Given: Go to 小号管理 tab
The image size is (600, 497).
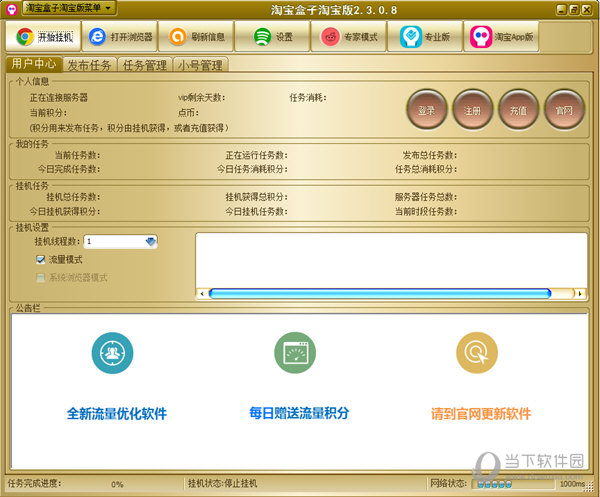Looking at the screenshot, I should pyautogui.click(x=201, y=65).
